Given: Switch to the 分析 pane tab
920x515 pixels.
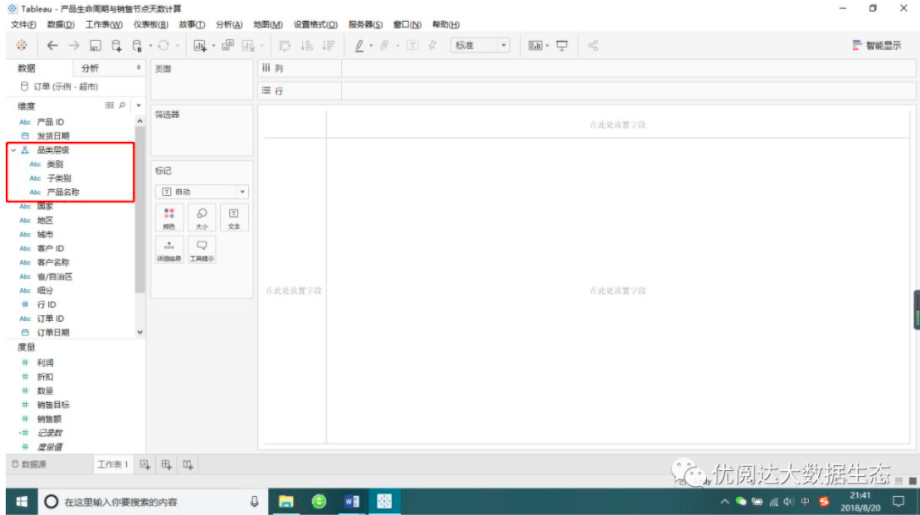Looking at the screenshot, I should pos(90,68).
